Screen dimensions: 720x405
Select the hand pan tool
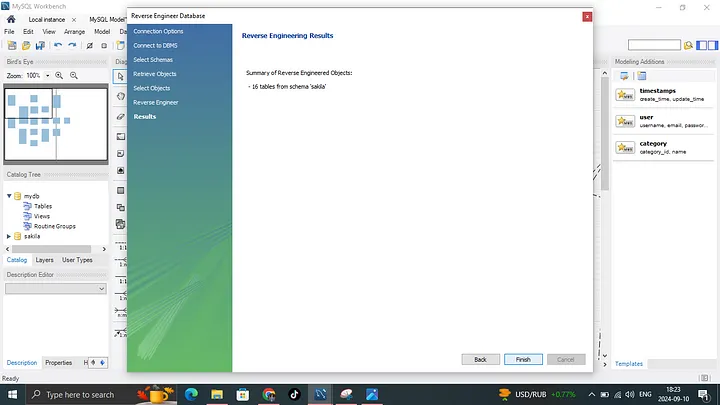pyautogui.click(x=121, y=96)
